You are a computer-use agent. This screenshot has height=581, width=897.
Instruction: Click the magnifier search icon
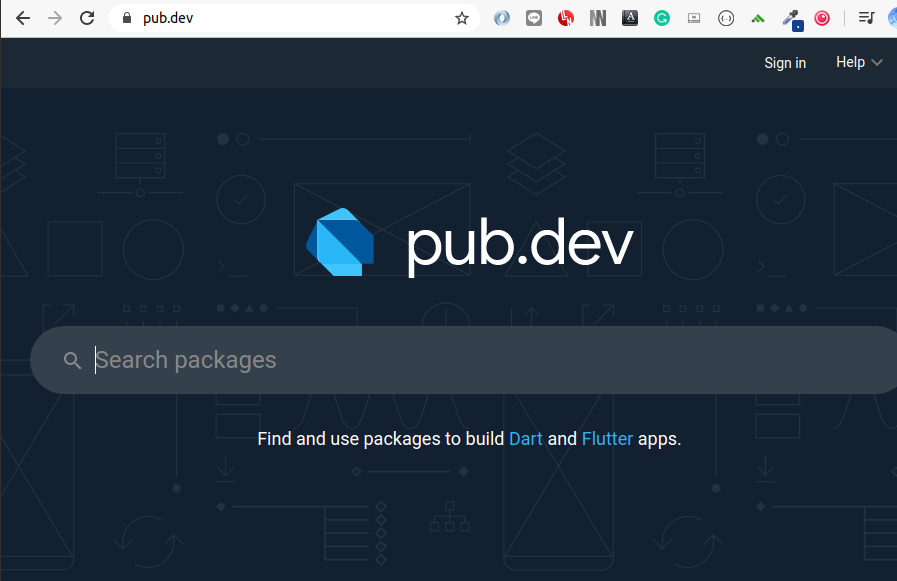point(72,360)
